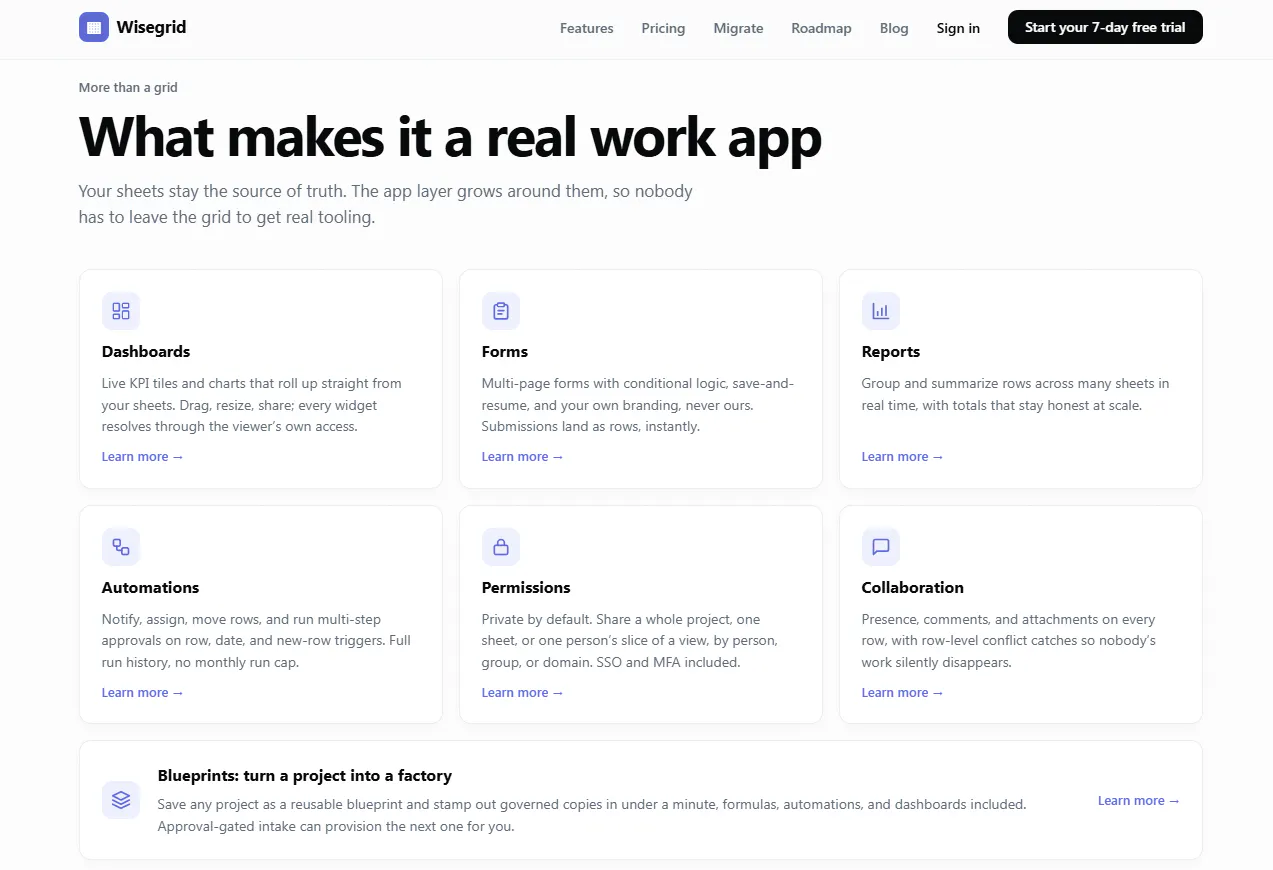1273x870 pixels.
Task: Click the Permissions card title
Action: coord(526,588)
